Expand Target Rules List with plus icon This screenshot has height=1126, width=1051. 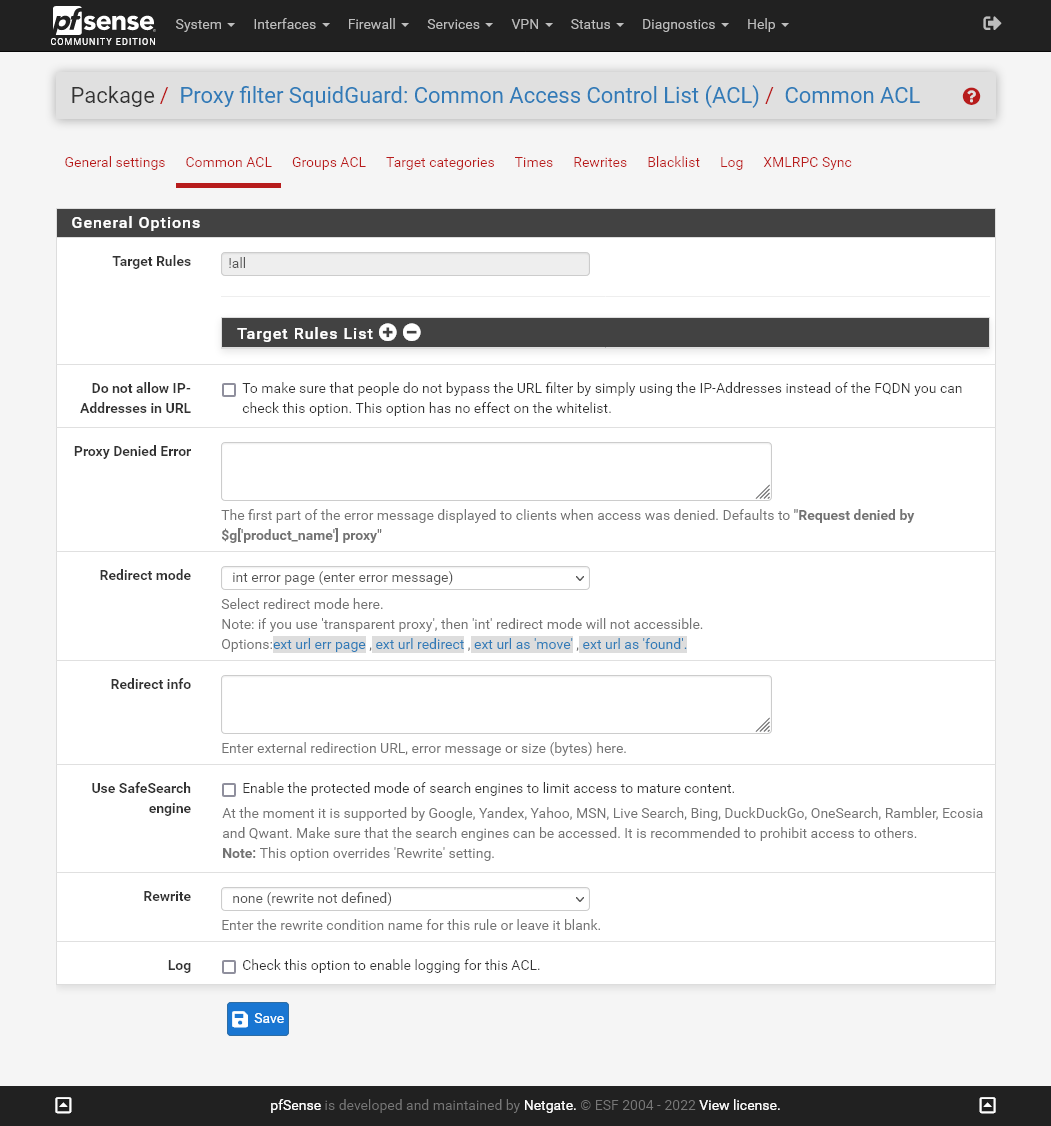point(388,333)
